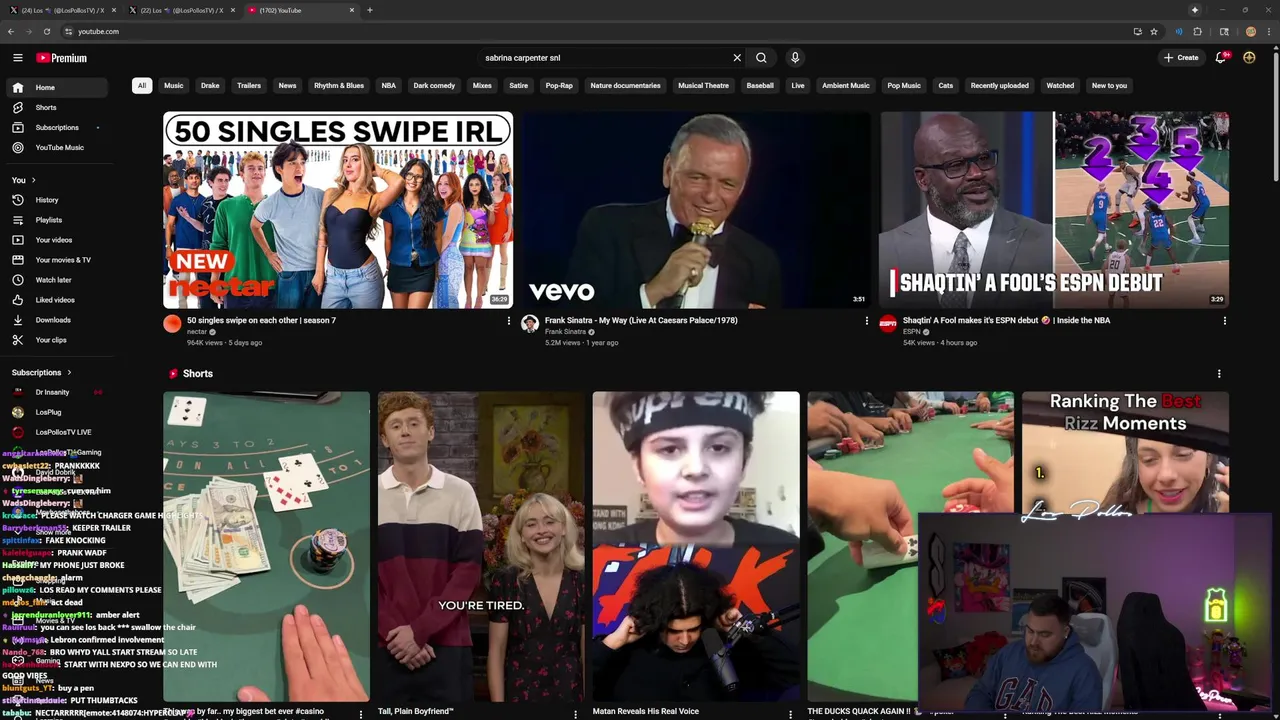The height and width of the screenshot is (720, 1280).
Task: Open Liked videos in the sidebar
Action: point(58,300)
